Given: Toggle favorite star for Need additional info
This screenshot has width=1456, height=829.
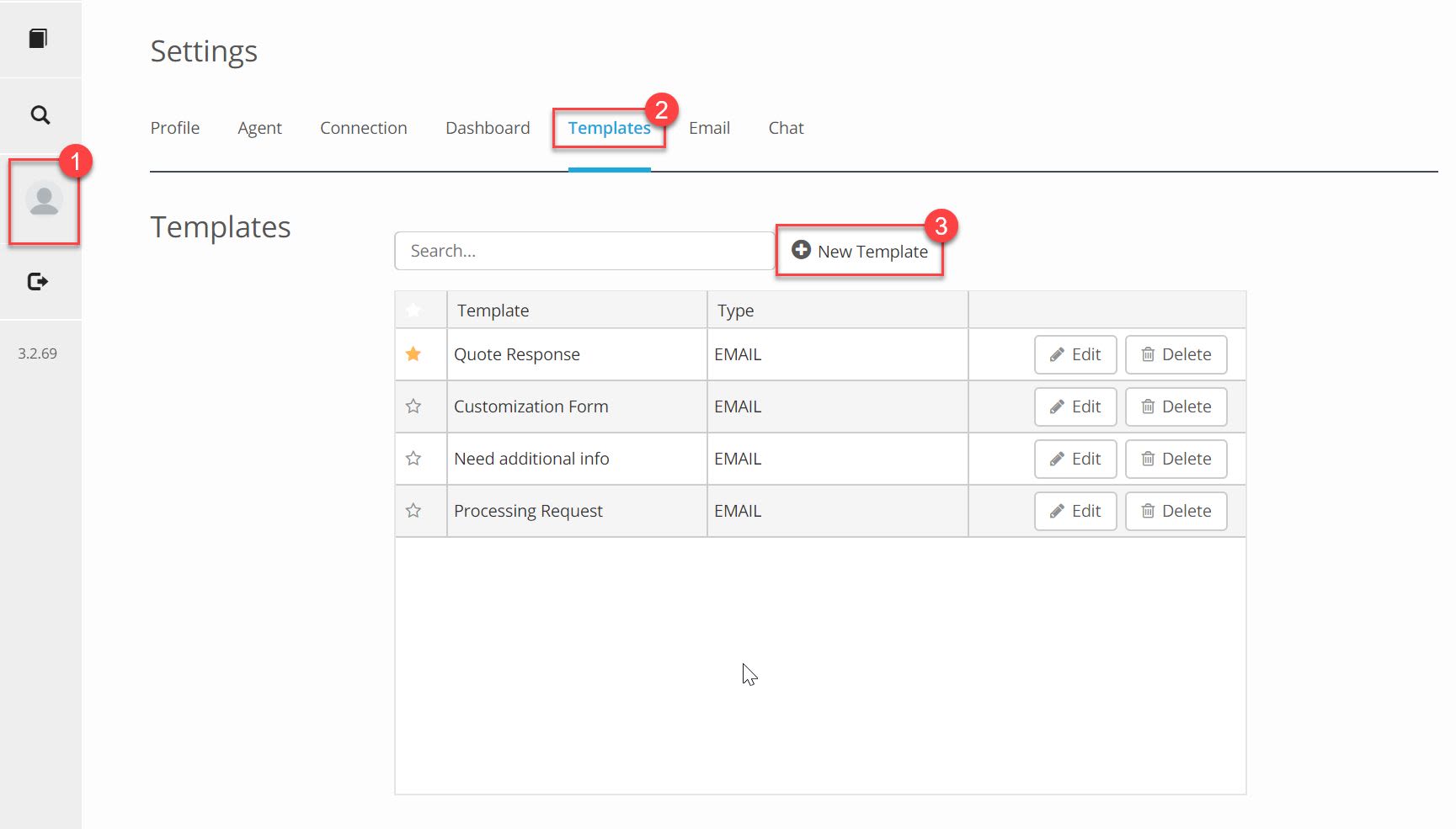Looking at the screenshot, I should tap(413, 459).
